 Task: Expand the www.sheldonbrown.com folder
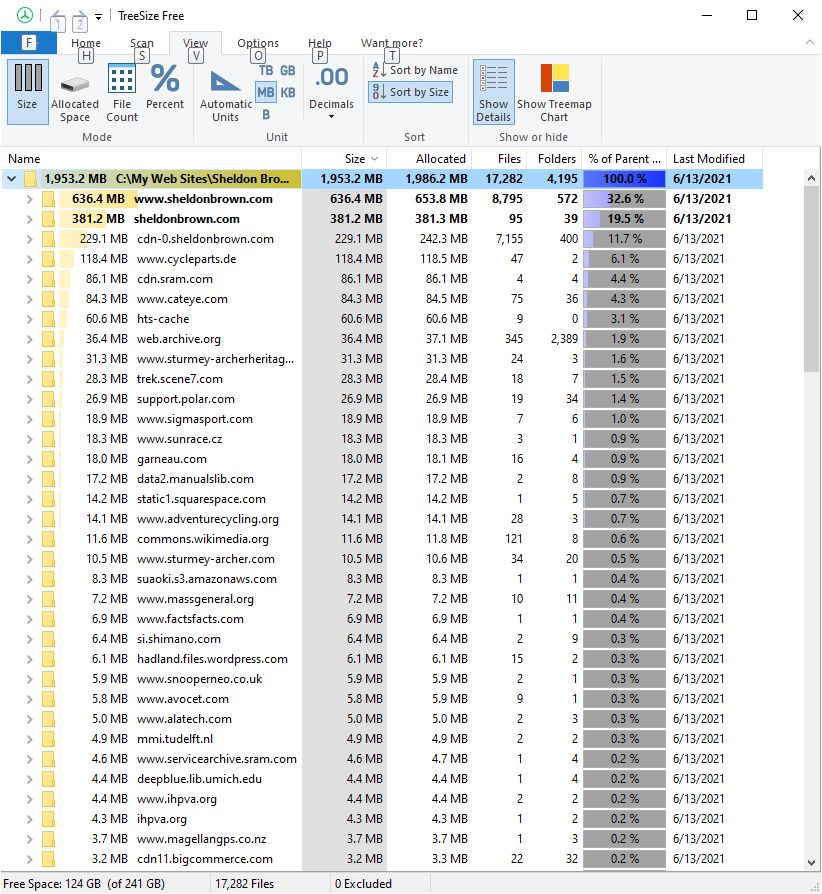point(29,199)
